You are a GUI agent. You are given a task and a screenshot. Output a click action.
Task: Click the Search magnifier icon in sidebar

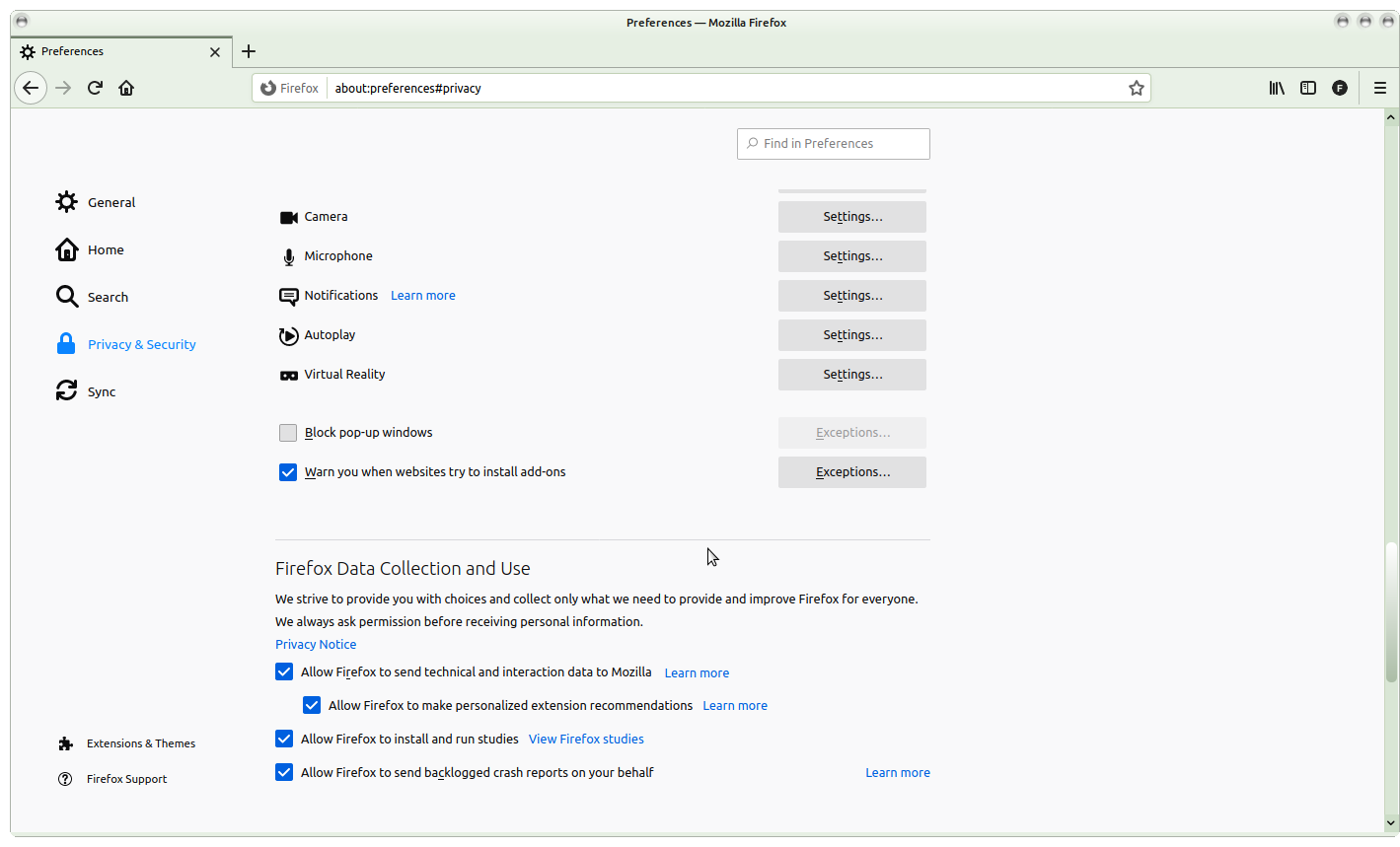[66, 297]
